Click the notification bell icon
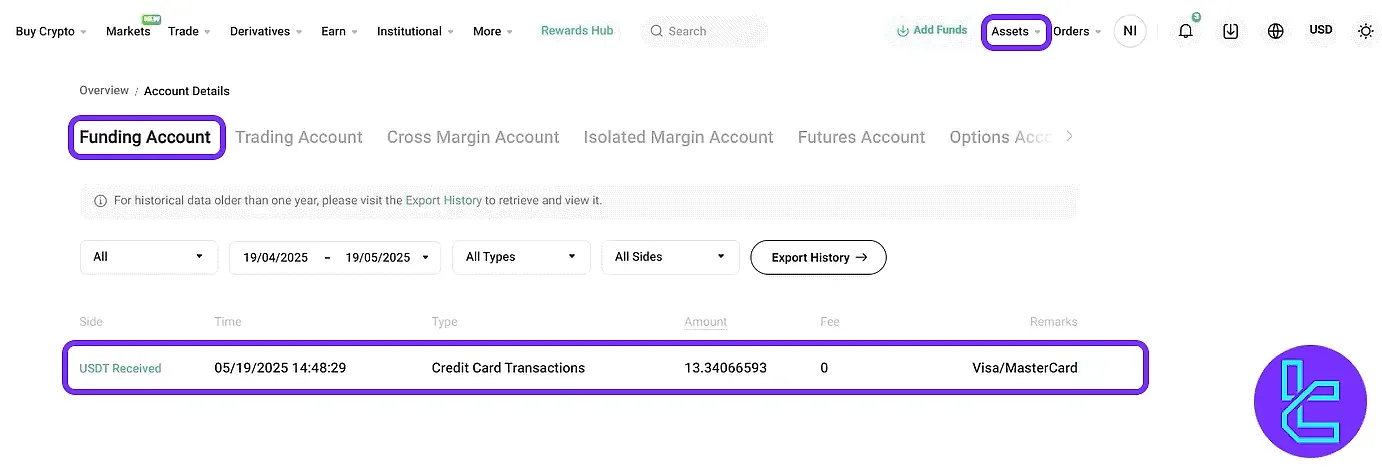Screen dimensions: 1382x473 pos(1186,31)
